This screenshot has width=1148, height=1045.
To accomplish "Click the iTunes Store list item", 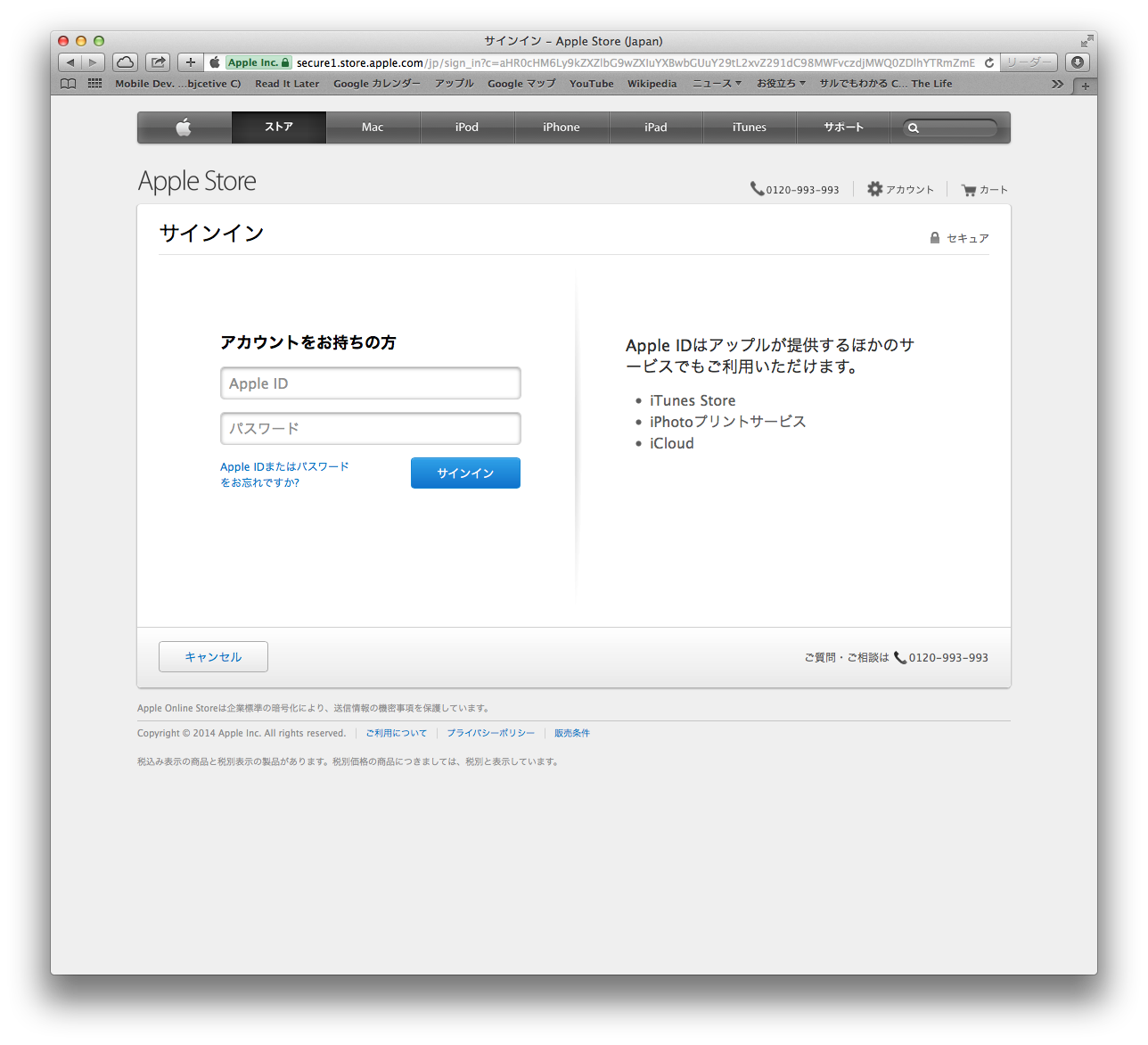I will pyautogui.click(x=693, y=401).
